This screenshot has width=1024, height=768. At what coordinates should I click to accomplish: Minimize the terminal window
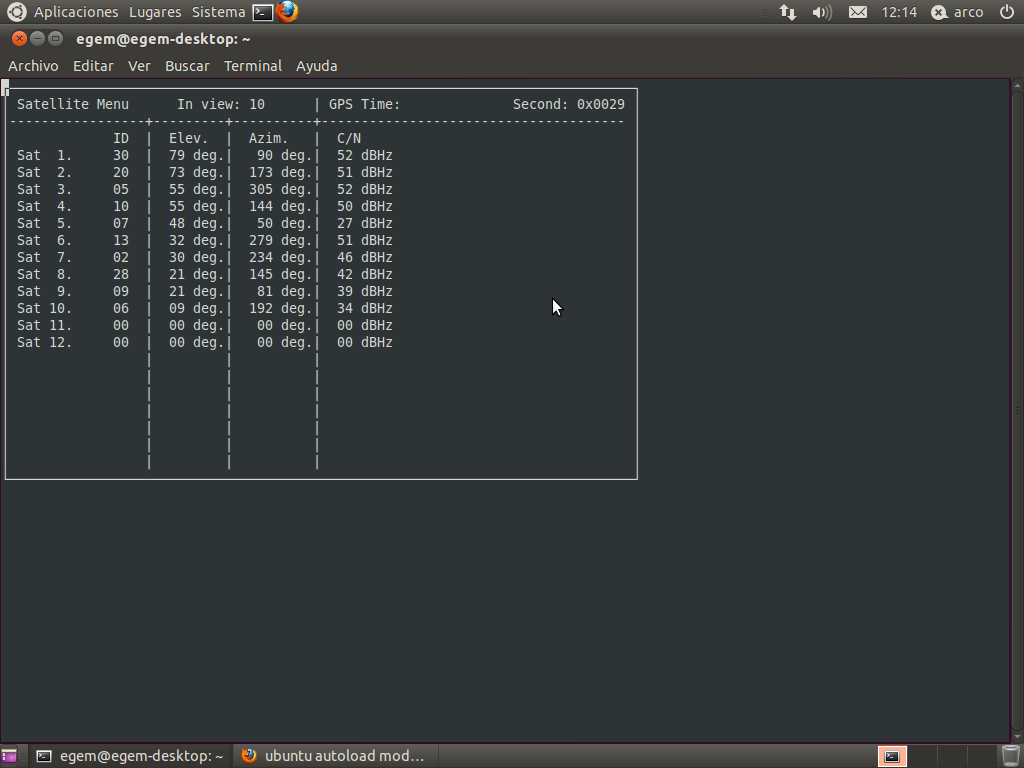(37, 39)
